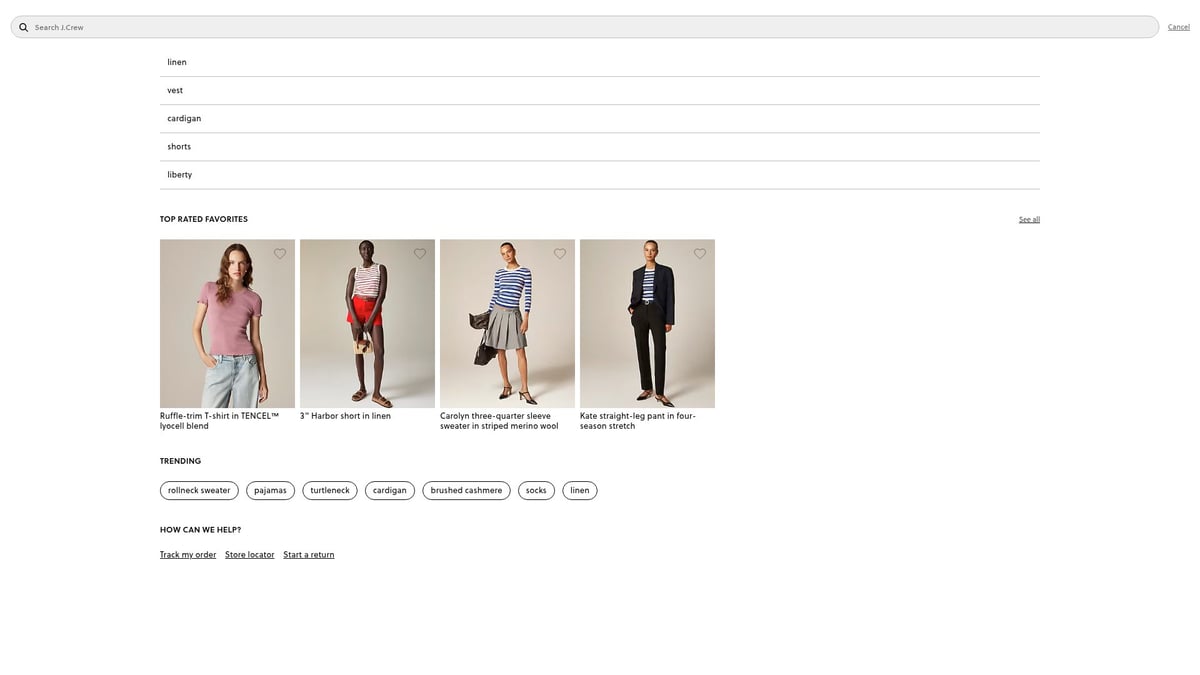Screen dimensions: 1200x675
Task: Click the rollneck sweater trending pill
Action: tap(199, 491)
